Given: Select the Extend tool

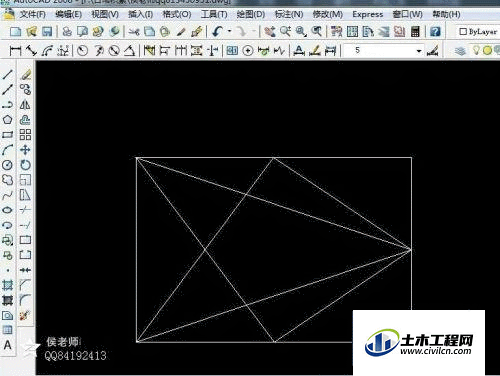Looking at the screenshot, I should tap(25, 225).
